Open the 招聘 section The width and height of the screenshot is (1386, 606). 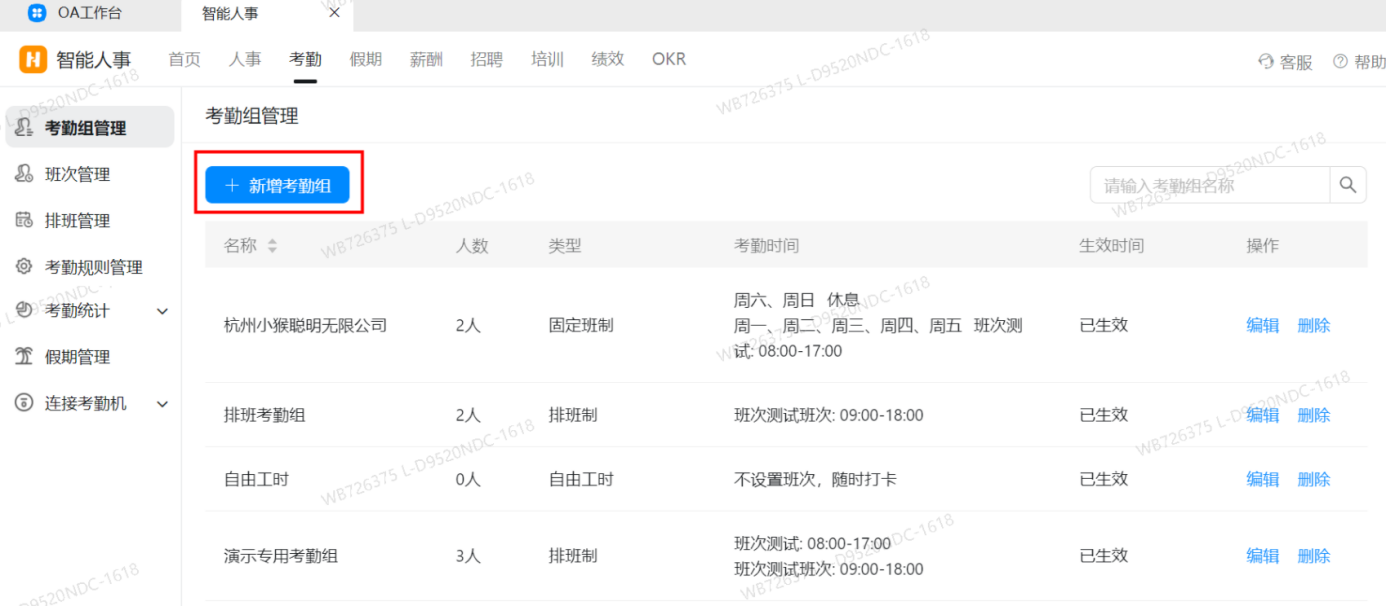tap(487, 58)
